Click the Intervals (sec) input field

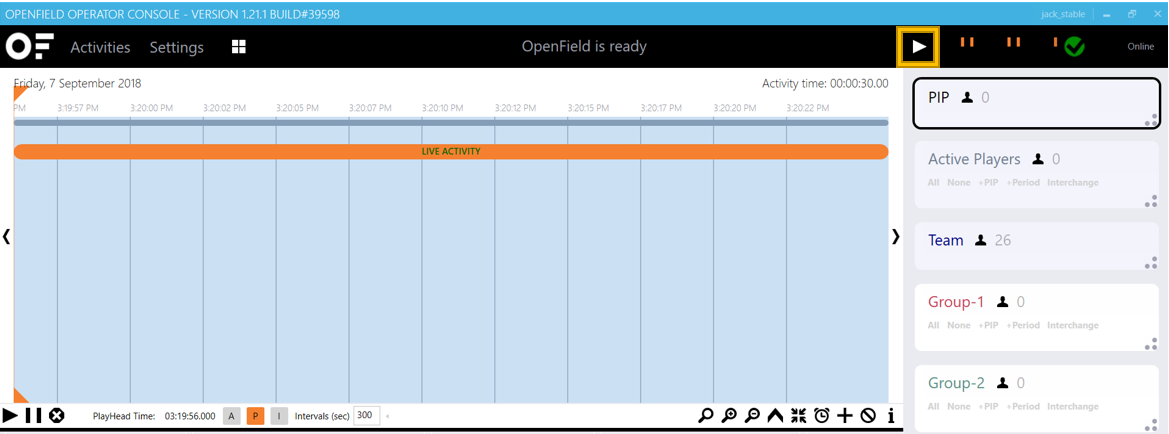pos(366,415)
